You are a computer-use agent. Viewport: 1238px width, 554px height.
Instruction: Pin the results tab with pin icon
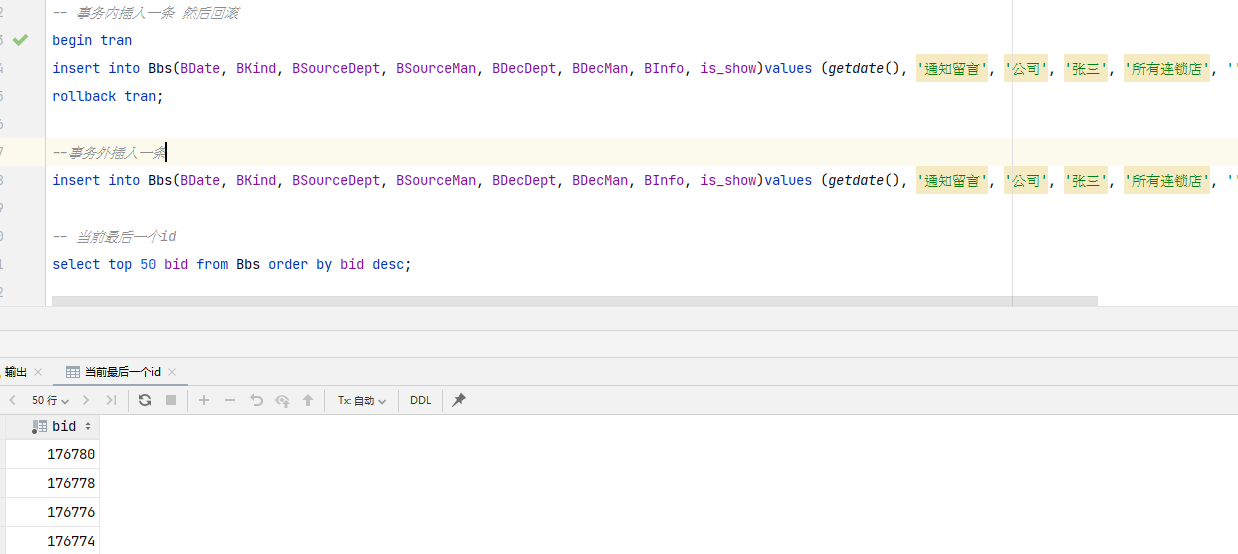point(459,400)
